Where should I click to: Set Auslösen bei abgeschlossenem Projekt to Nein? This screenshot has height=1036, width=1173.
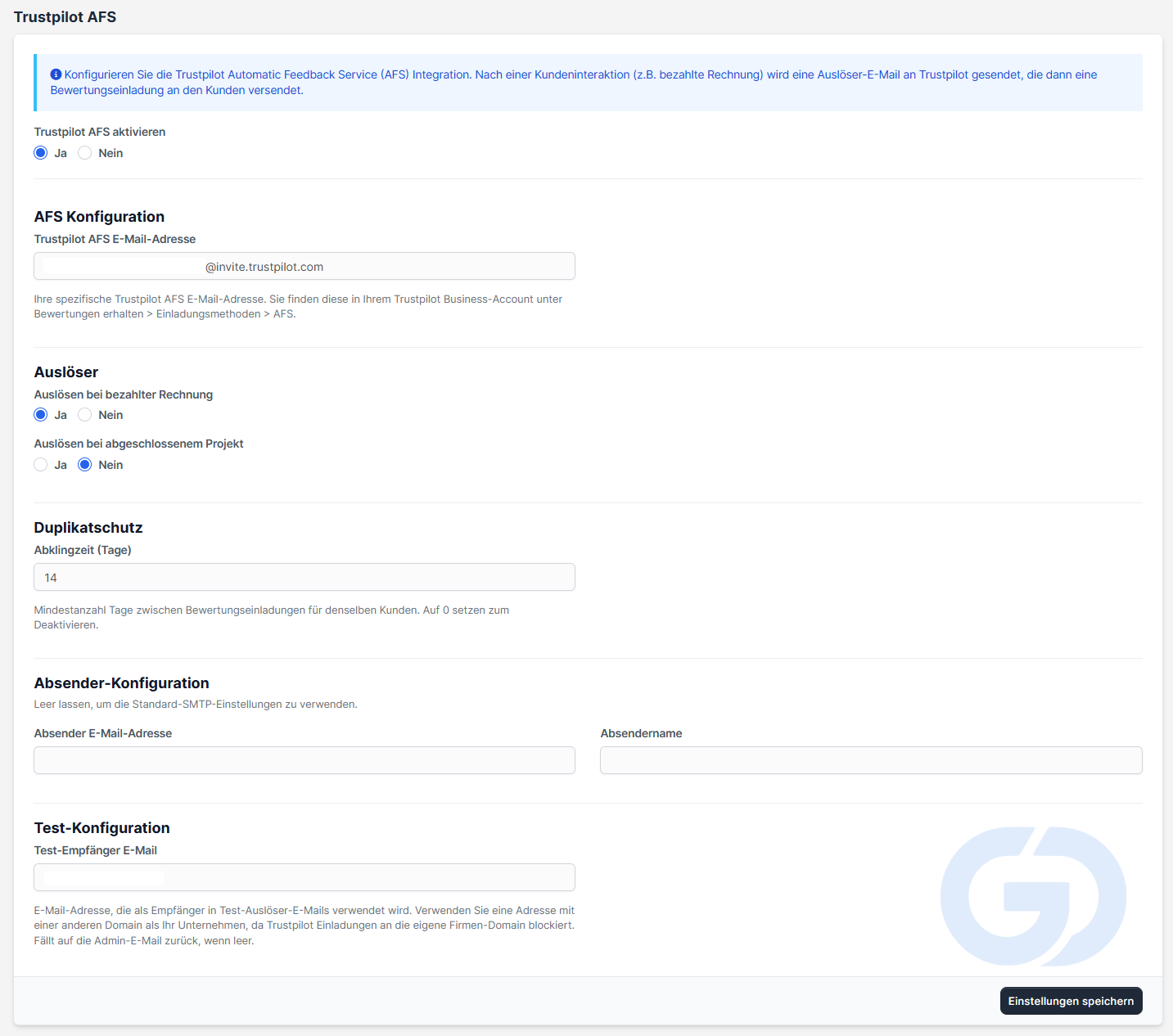(x=85, y=465)
